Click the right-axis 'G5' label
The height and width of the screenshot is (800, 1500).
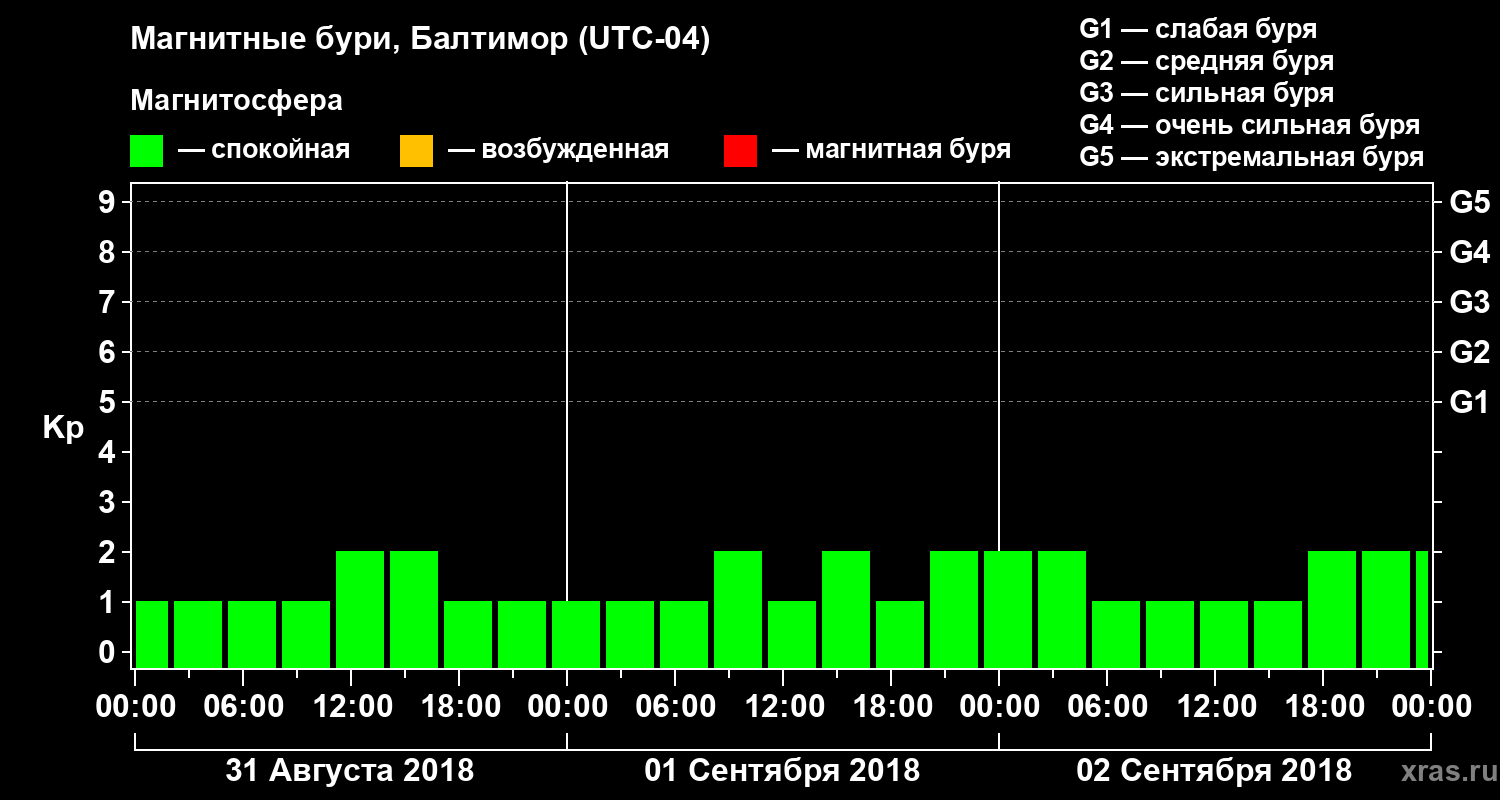[1469, 202]
